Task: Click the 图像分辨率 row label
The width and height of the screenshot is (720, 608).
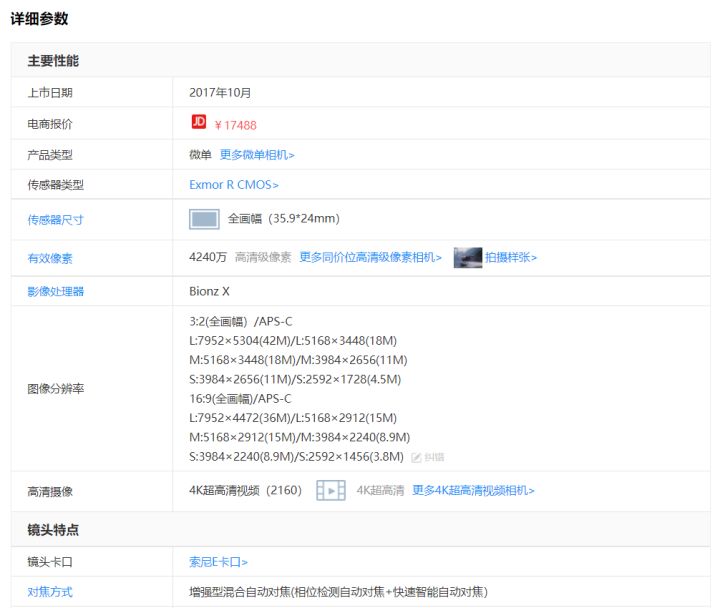Action: (x=56, y=389)
